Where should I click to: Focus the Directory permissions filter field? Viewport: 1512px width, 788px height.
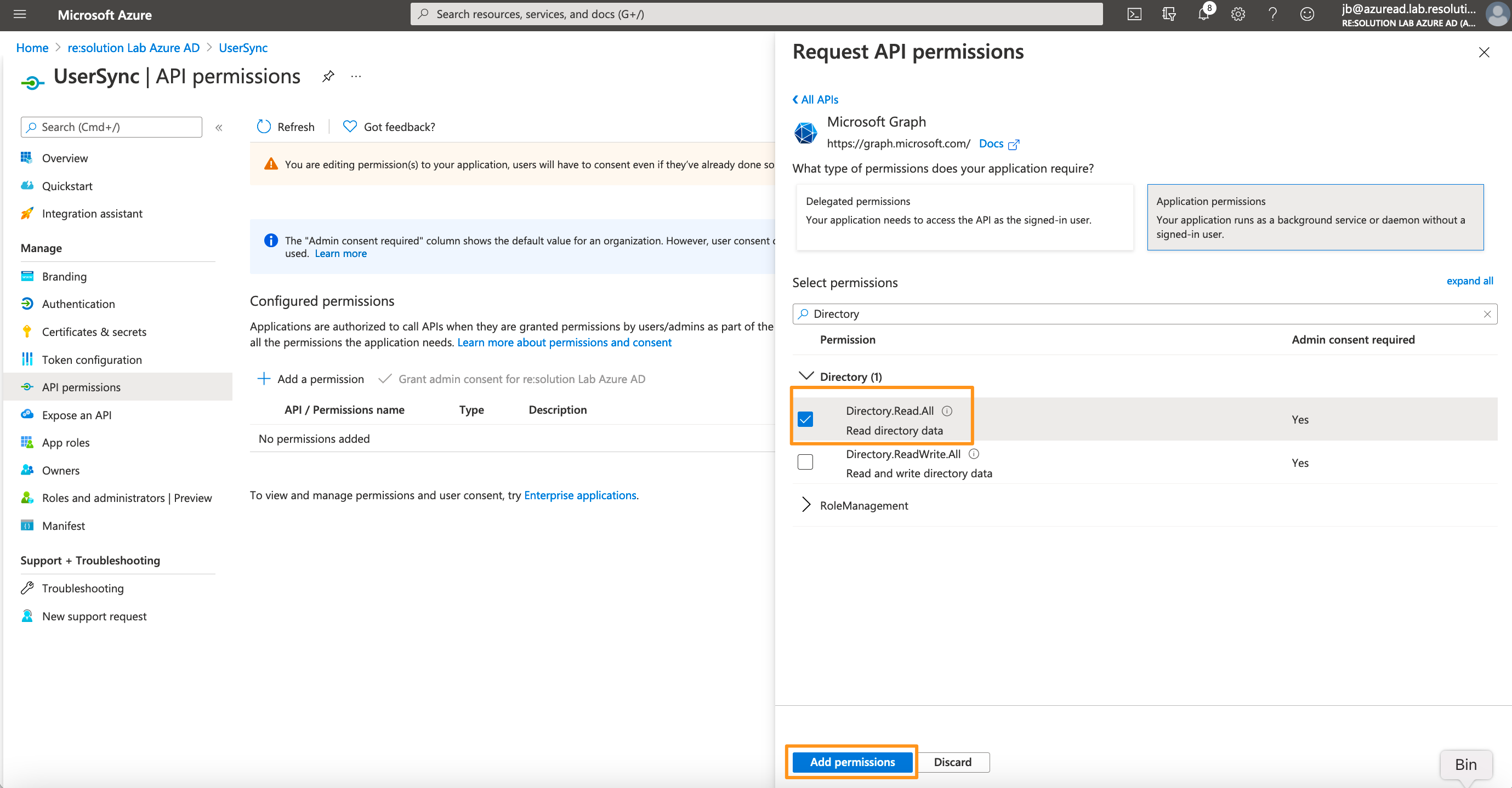click(1145, 314)
